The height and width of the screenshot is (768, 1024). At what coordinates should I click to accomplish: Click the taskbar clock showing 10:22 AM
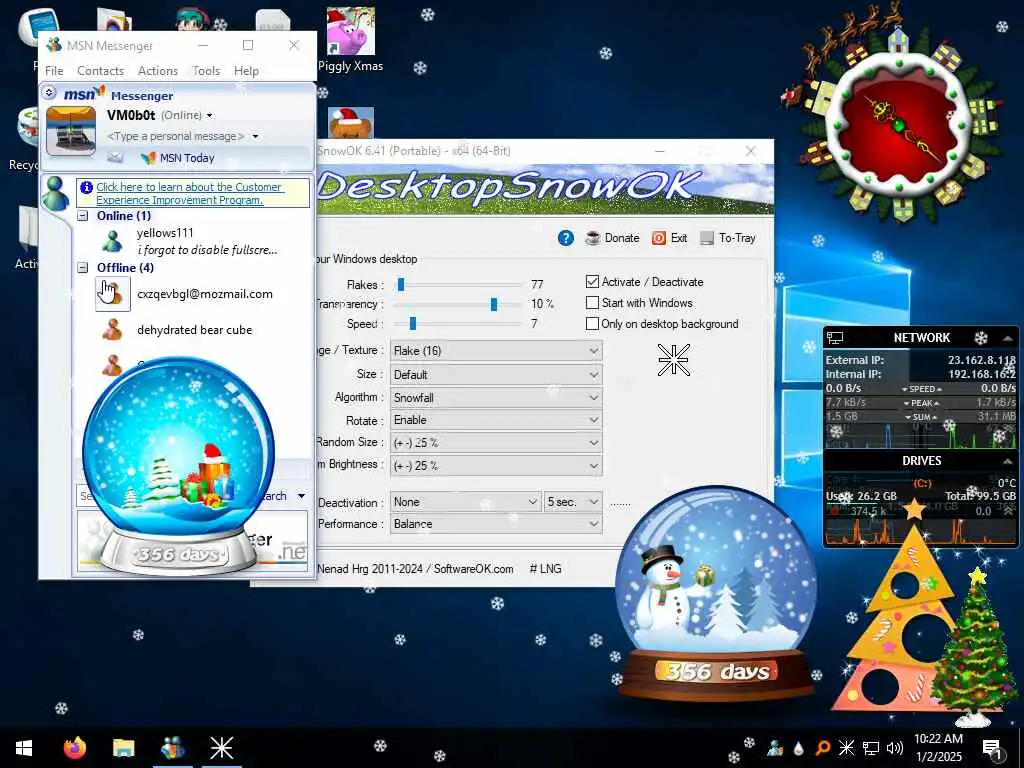pyautogui.click(x=938, y=748)
